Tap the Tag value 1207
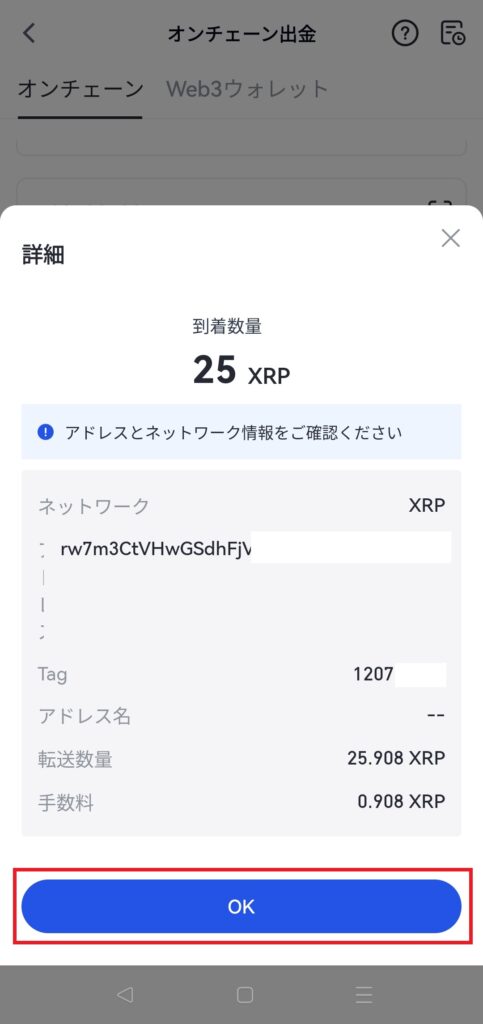Viewport: 483px width, 1024px height. tap(373, 674)
